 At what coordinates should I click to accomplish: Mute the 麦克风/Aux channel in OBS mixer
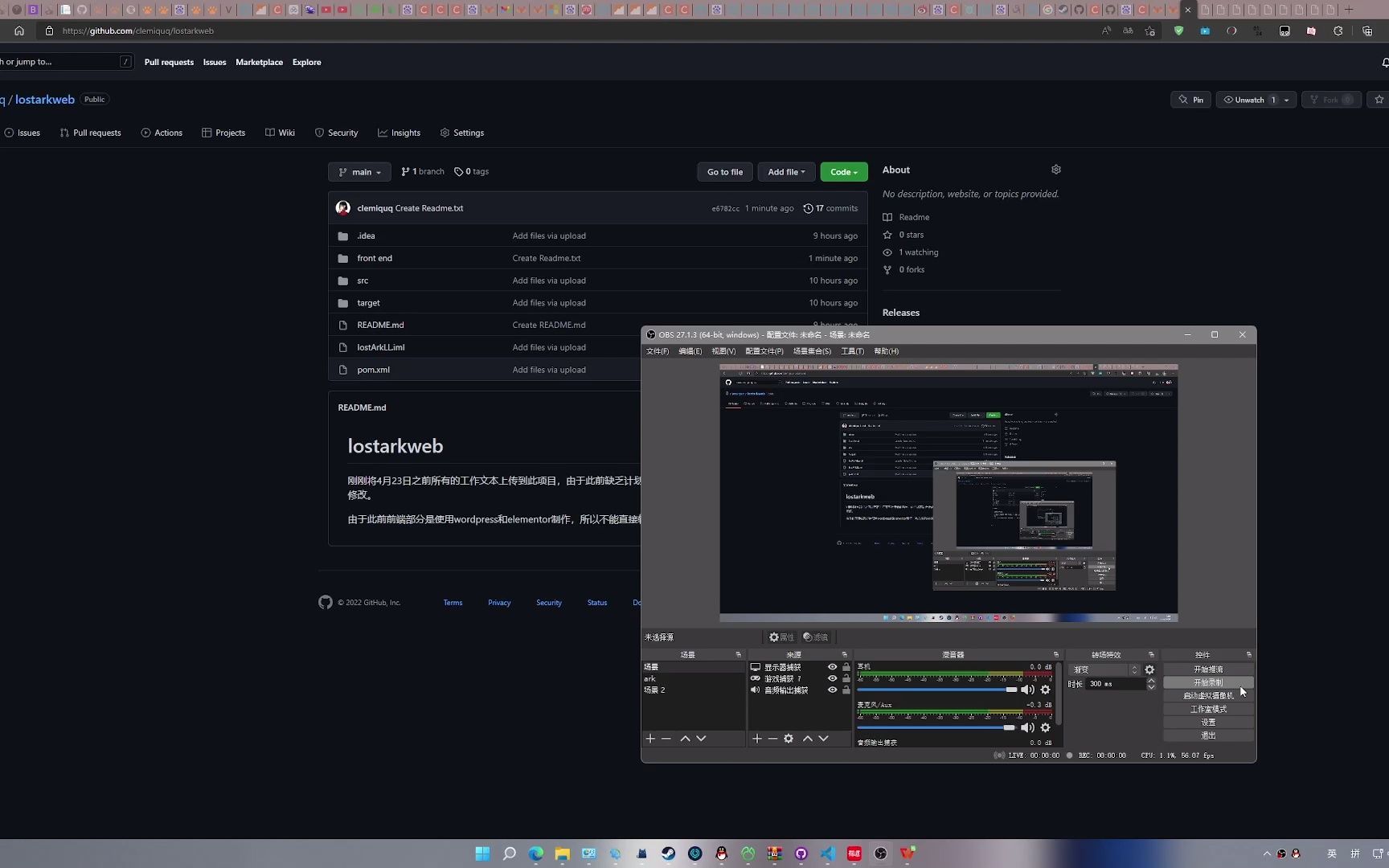pos(1027,727)
